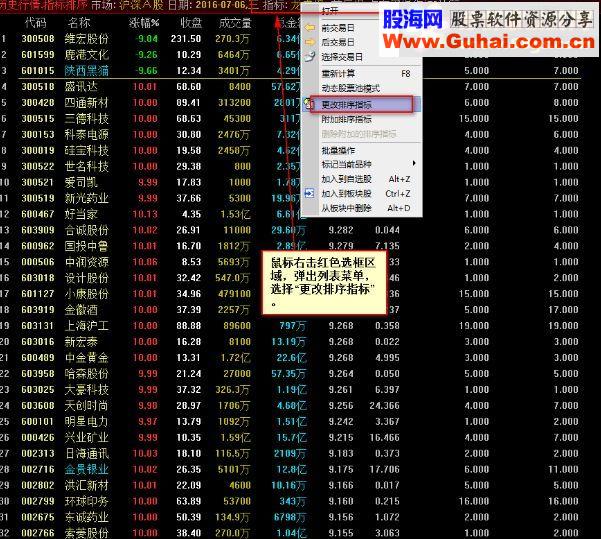Select stock name 日海通讯
601x539 pixels.
(87, 454)
